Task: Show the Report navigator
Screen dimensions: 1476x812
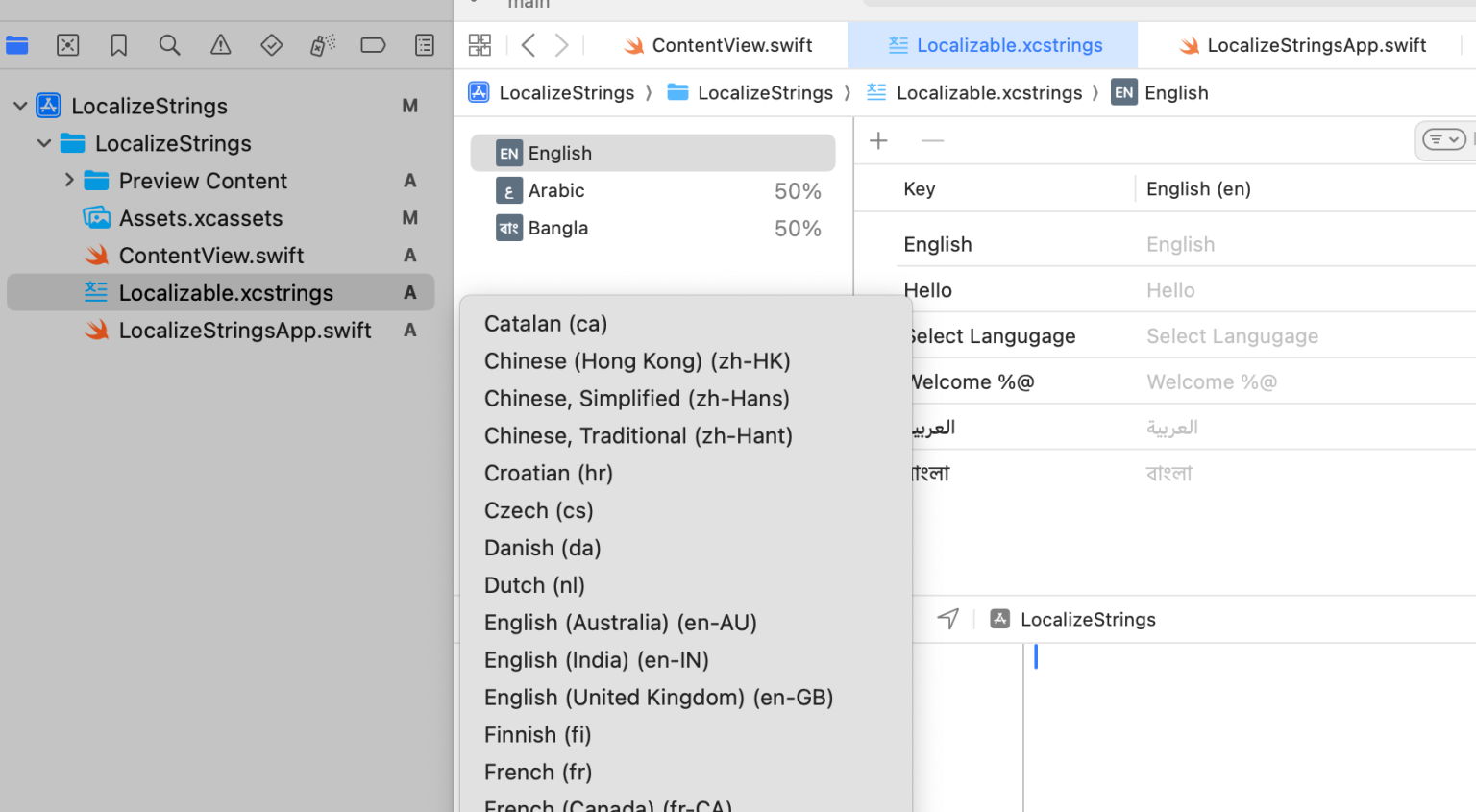Action: [424, 45]
